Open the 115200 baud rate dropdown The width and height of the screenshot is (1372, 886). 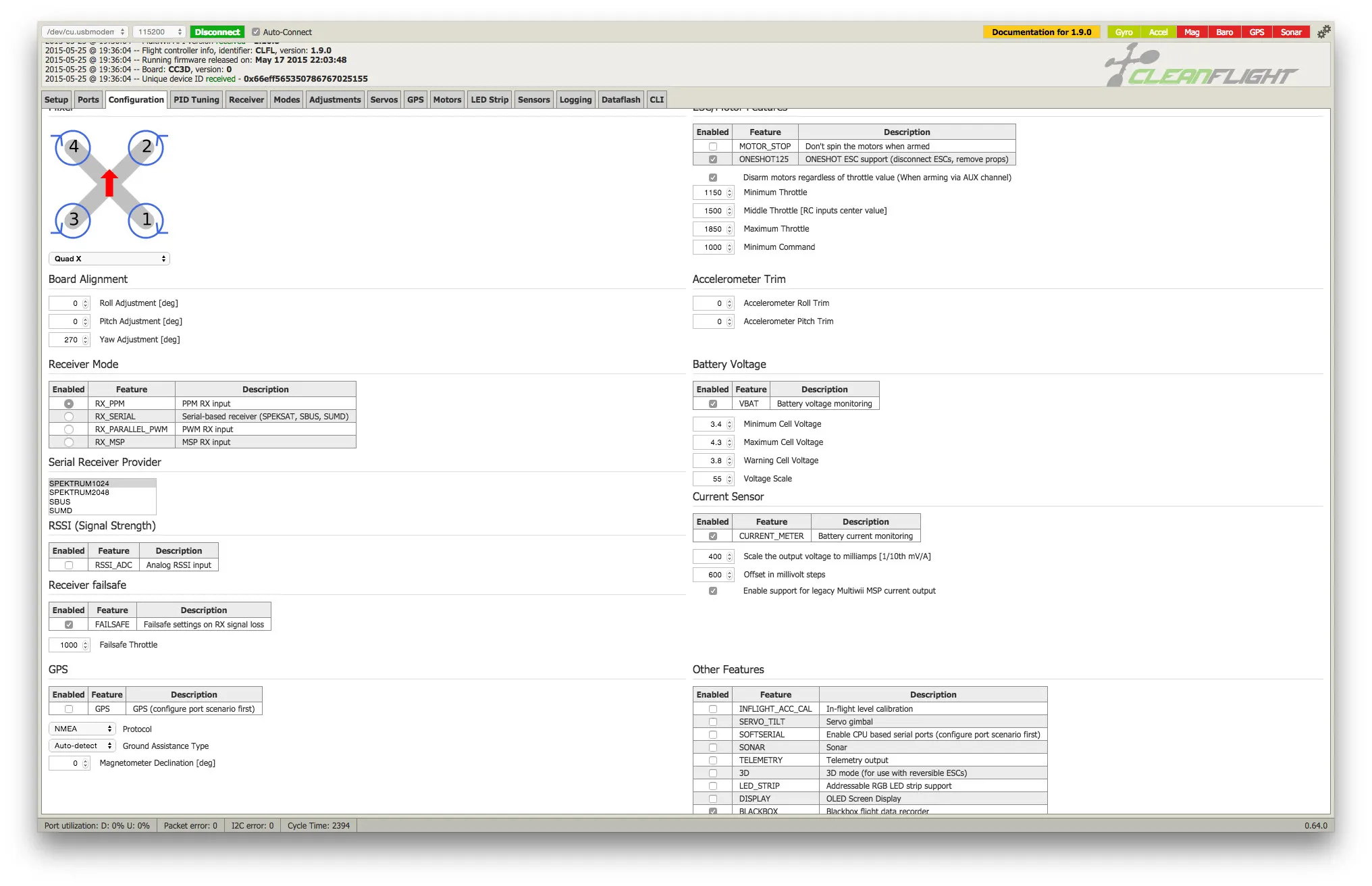(x=159, y=32)
